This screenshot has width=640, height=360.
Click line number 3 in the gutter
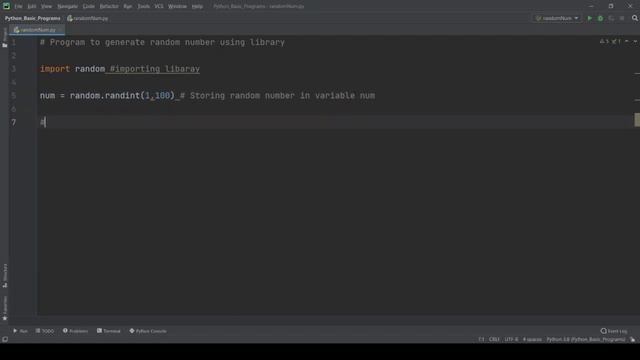coord(13,69)
